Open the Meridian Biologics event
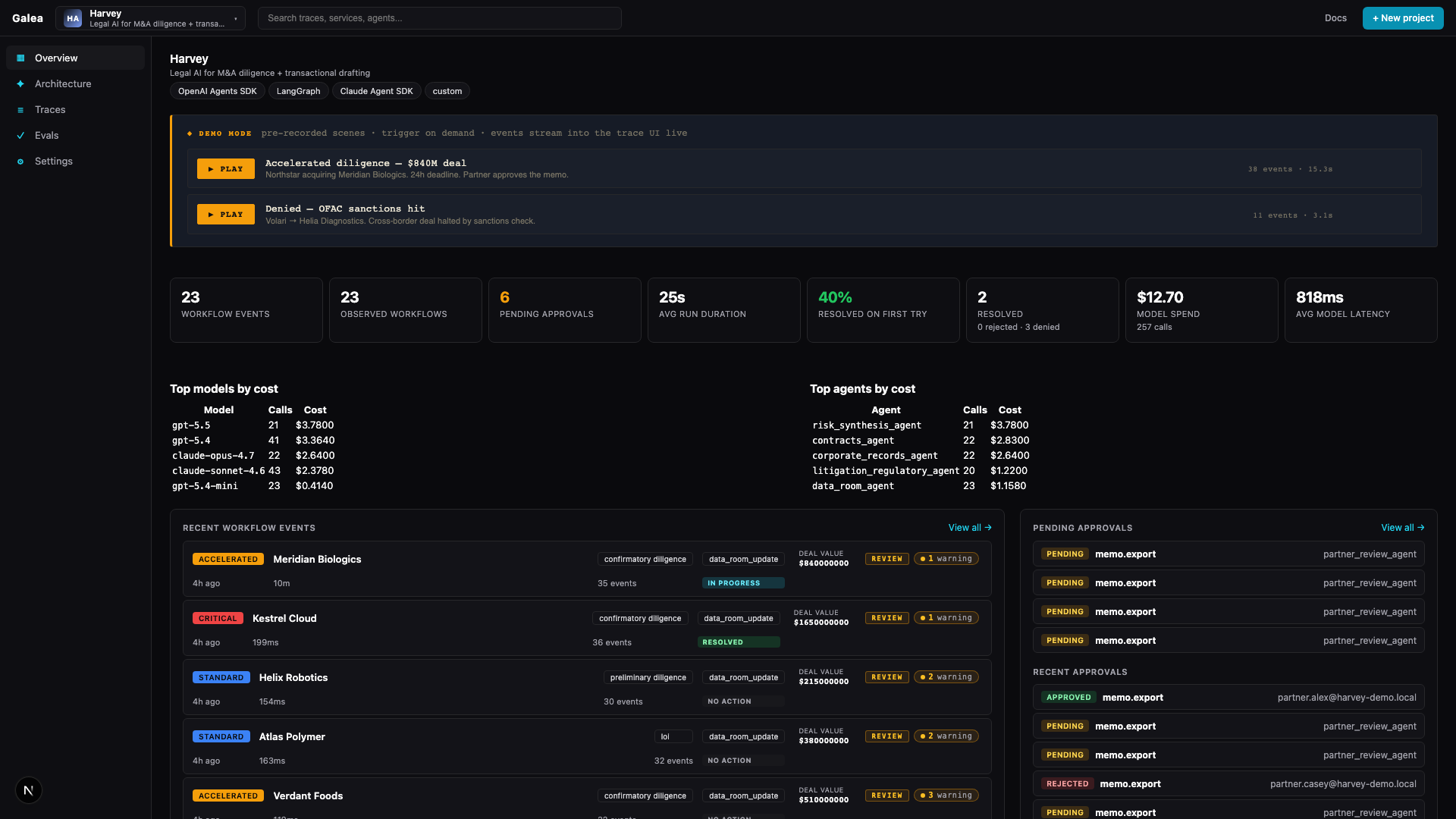 [x=587, y=569]
